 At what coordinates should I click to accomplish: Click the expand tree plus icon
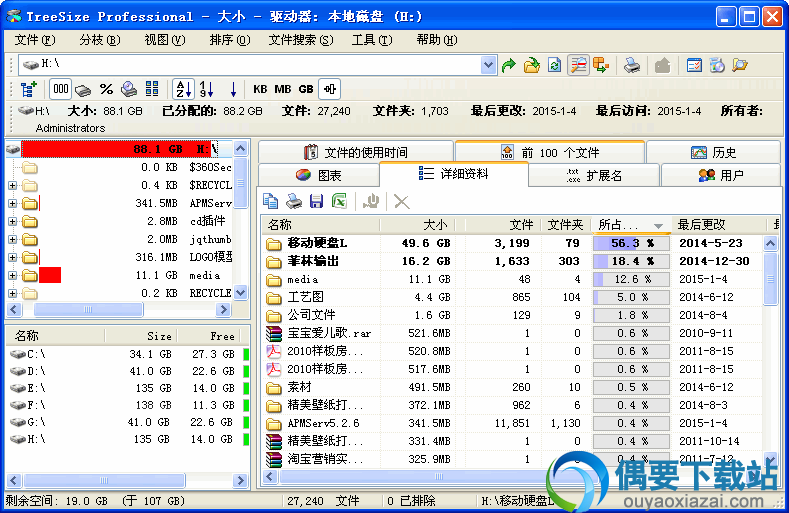tap(29, 89)
